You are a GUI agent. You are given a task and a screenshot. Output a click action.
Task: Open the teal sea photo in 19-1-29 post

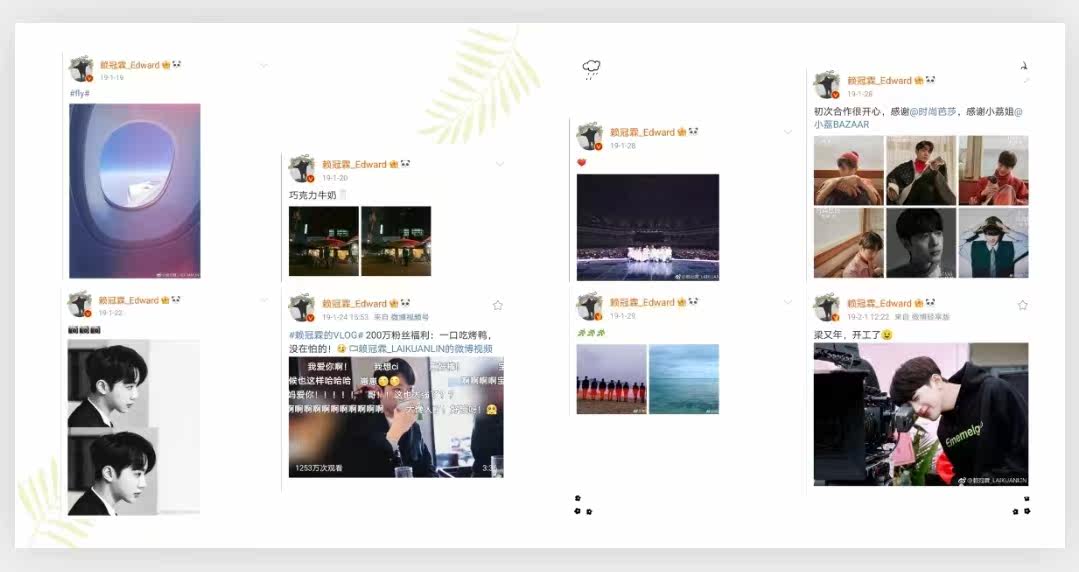point(684,379)
